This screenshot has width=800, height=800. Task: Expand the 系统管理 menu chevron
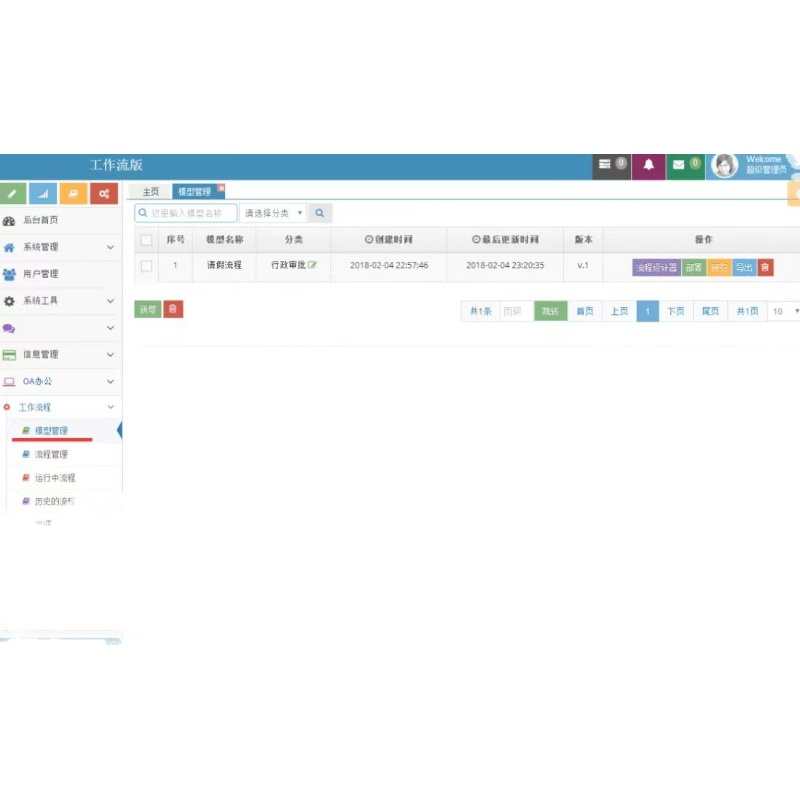pos(110,247)
